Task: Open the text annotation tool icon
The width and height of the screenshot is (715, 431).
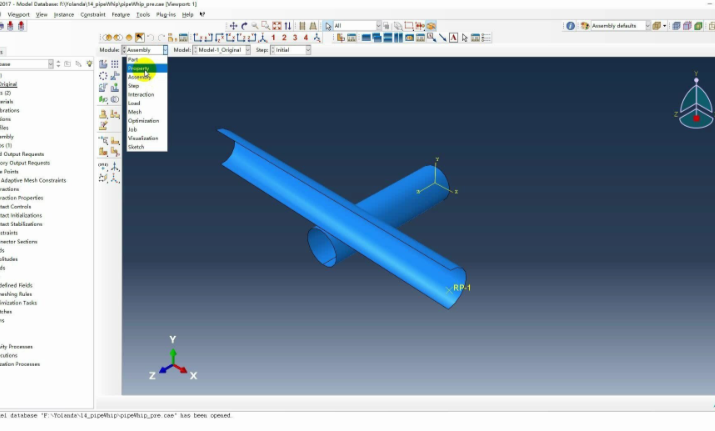Action: [x=453, y=38]
